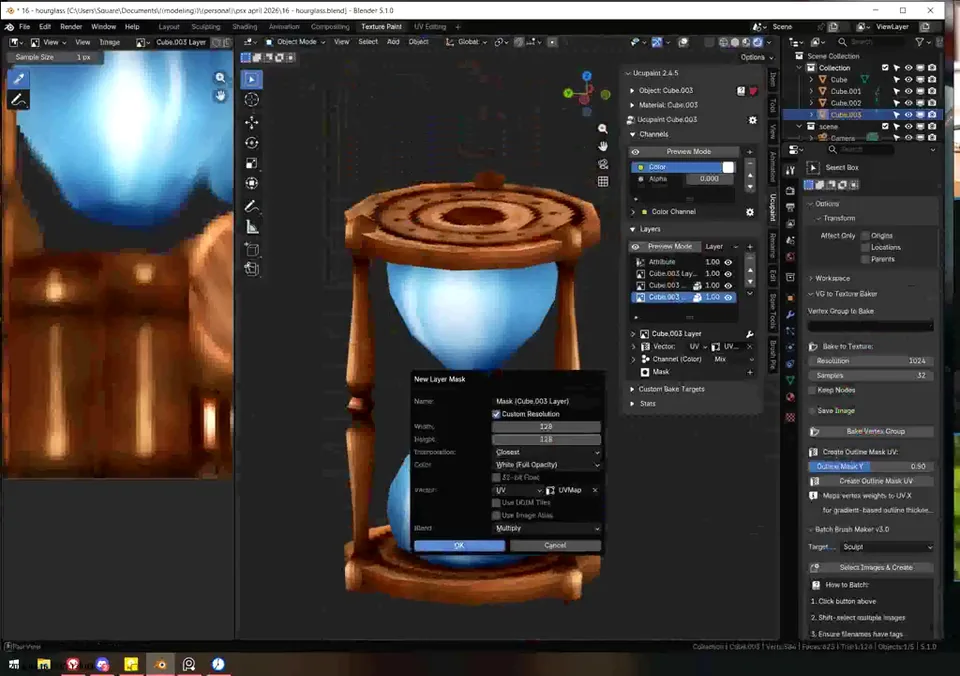Image resolution: width=960 pixels, height=676 pixels.
Task: Open Color Channel settings gear icon
Action: coord(750,212)
